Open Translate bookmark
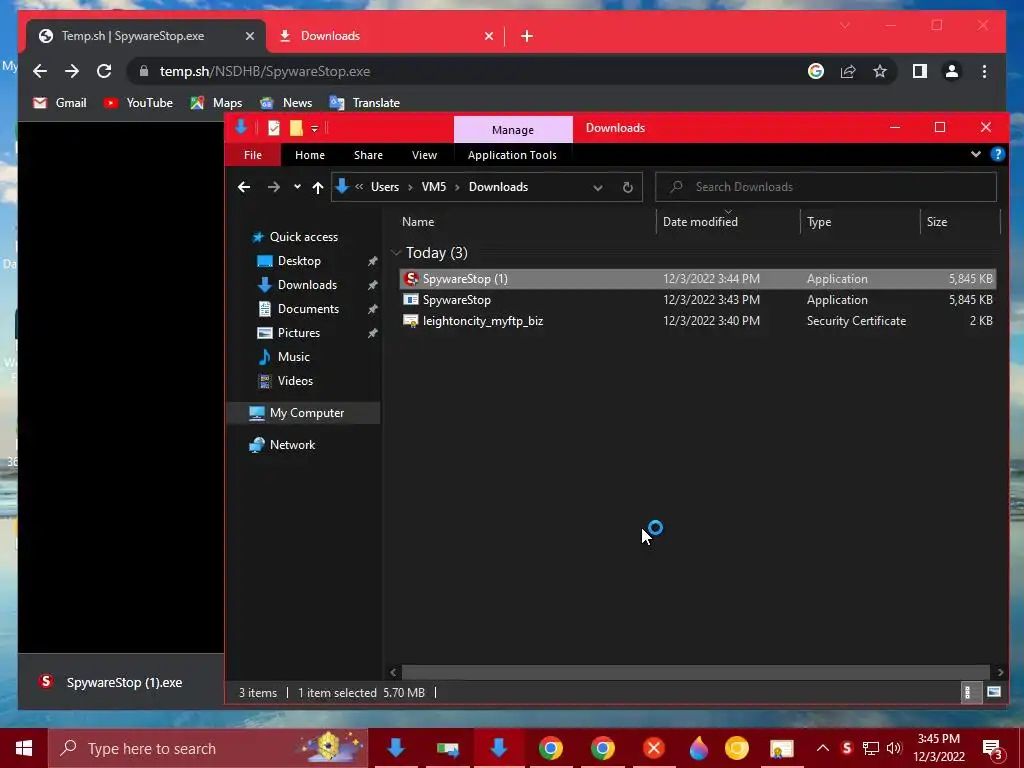Screen dimensions: 1024x768 pos(364,103)
